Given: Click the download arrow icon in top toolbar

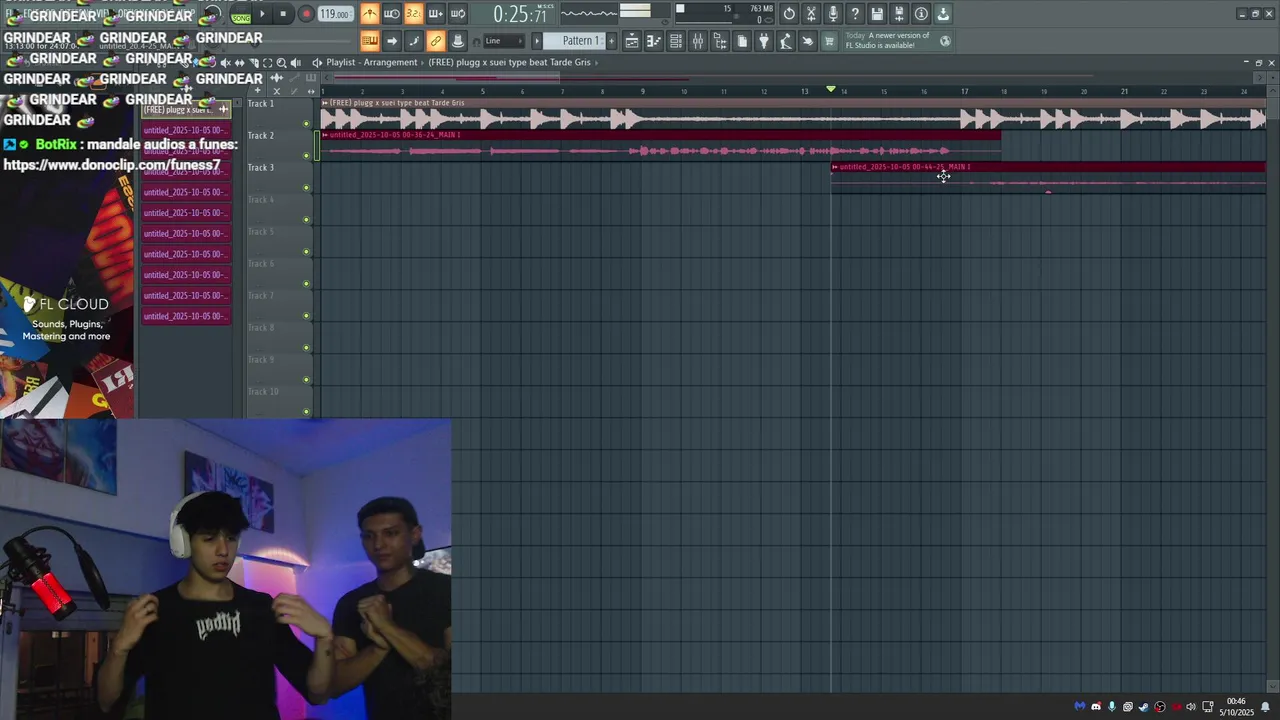Looking at the screenshot, I should pyautogui.click(x=943, y=14).
